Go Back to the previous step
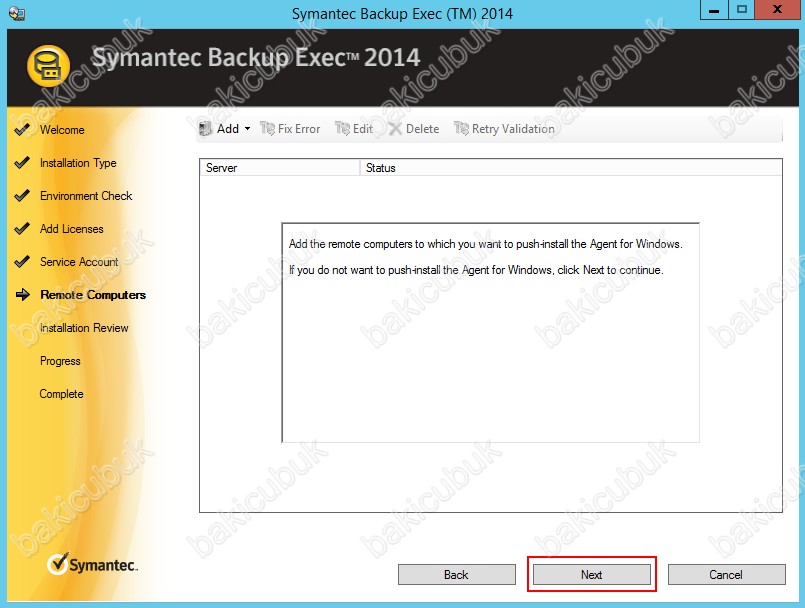This screenshot has width=805, height=608. 456,575
